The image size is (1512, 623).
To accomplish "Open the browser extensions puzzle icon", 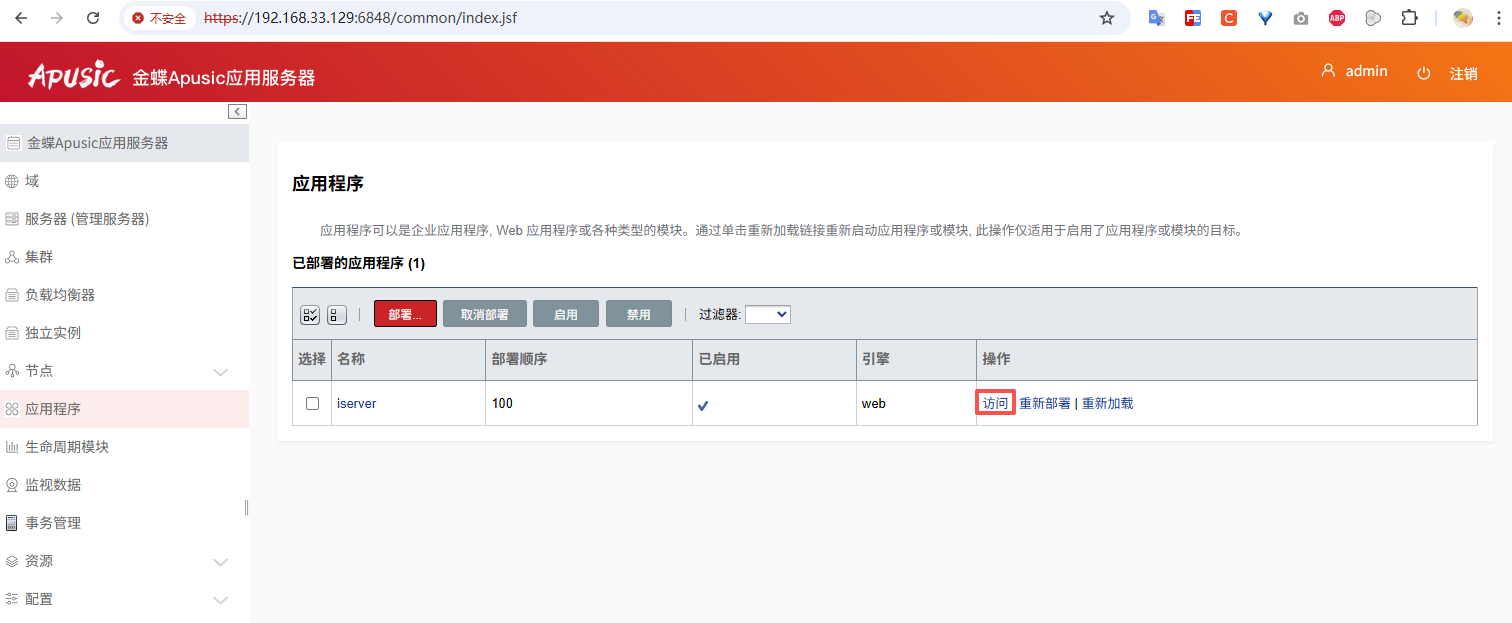I will pyautogui.click(x=1409, y=18).
